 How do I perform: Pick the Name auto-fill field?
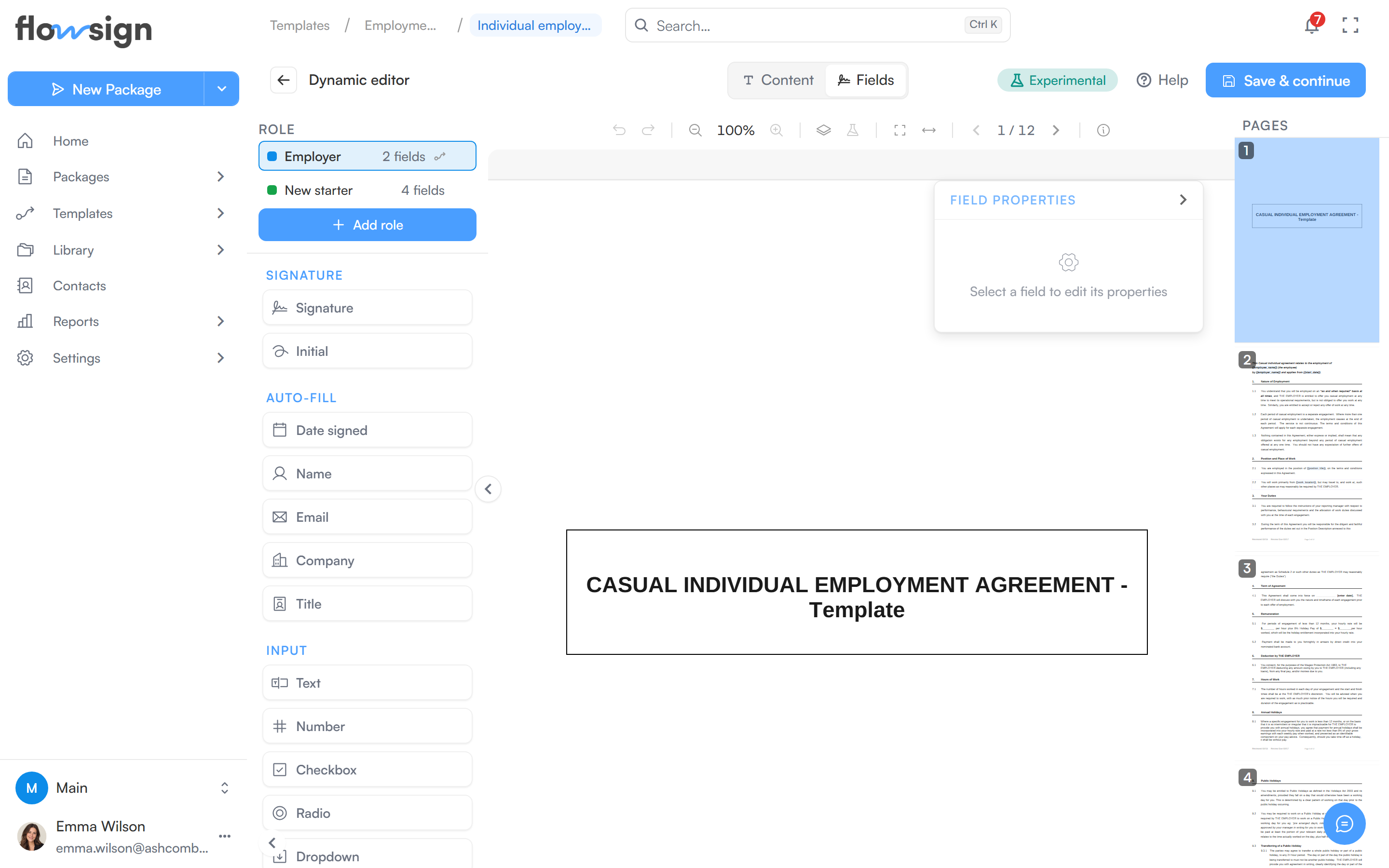pyautogui.click(x=368, y=474)
